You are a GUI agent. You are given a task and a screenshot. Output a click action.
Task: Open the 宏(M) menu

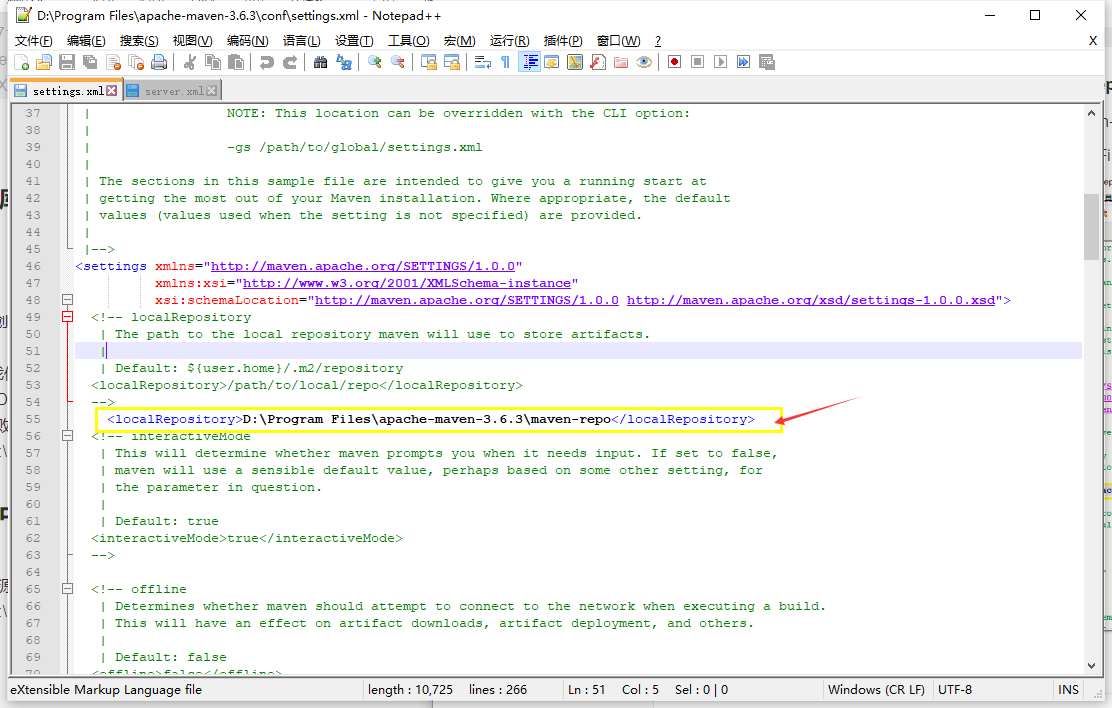460,41
